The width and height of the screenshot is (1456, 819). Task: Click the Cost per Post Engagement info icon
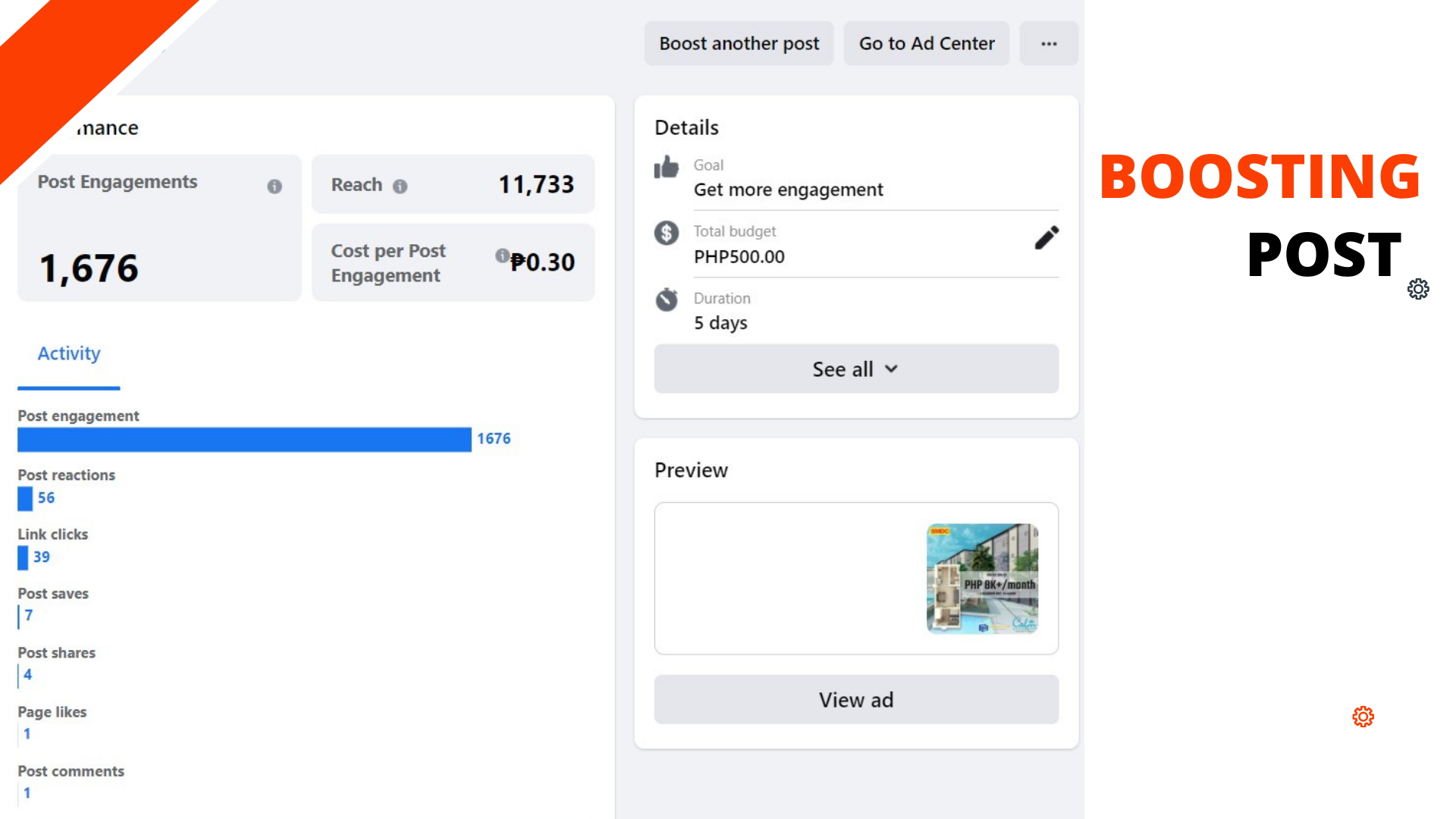(x=502, y=256)
